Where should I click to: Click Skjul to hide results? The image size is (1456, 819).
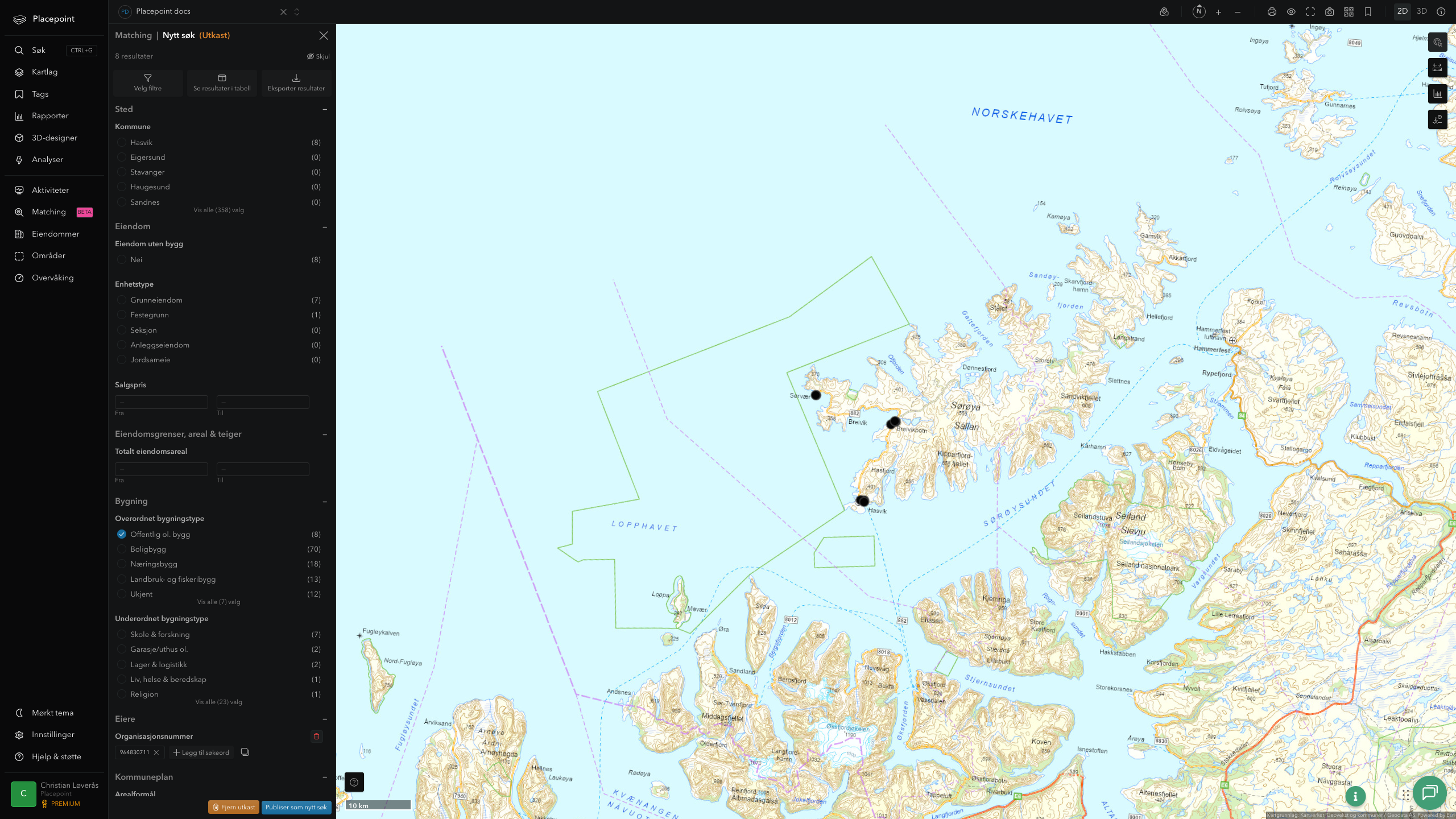318,56
